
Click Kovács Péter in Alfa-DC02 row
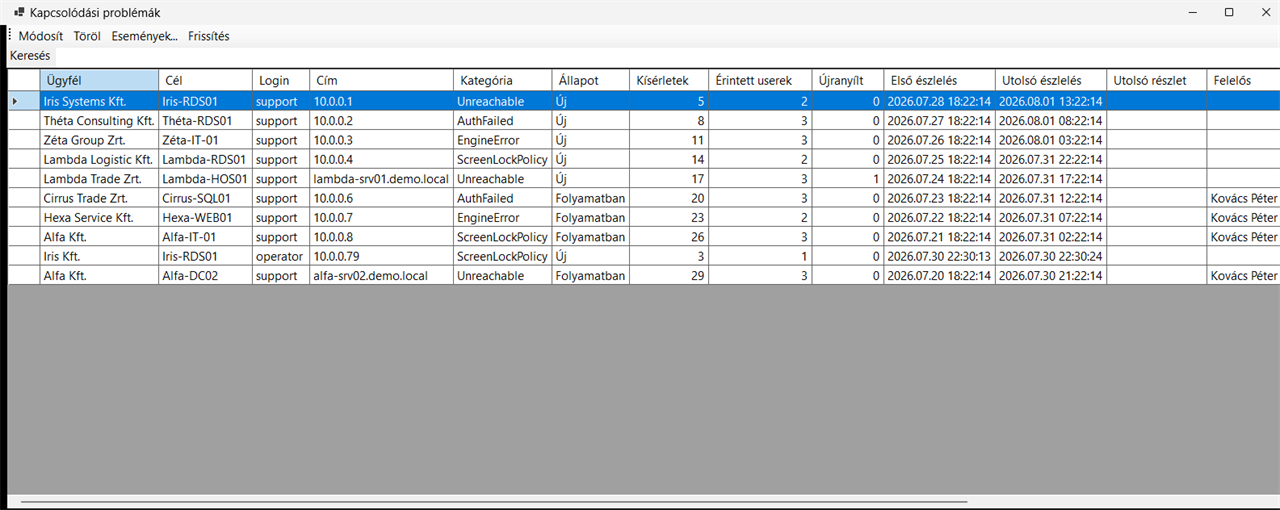1243,275
